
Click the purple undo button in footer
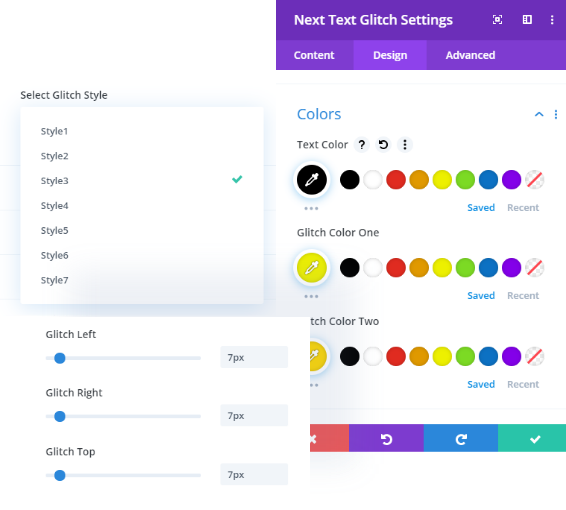click(386, 439)
